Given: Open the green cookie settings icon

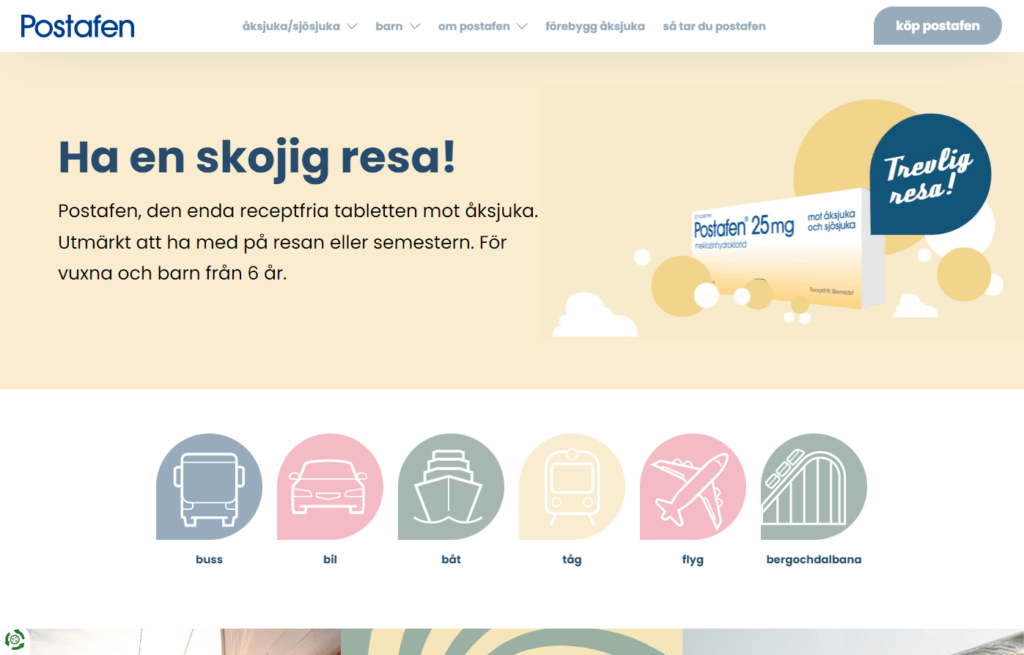Looking at the screenshot, I should pyautogui.click(x=14, y=639).
